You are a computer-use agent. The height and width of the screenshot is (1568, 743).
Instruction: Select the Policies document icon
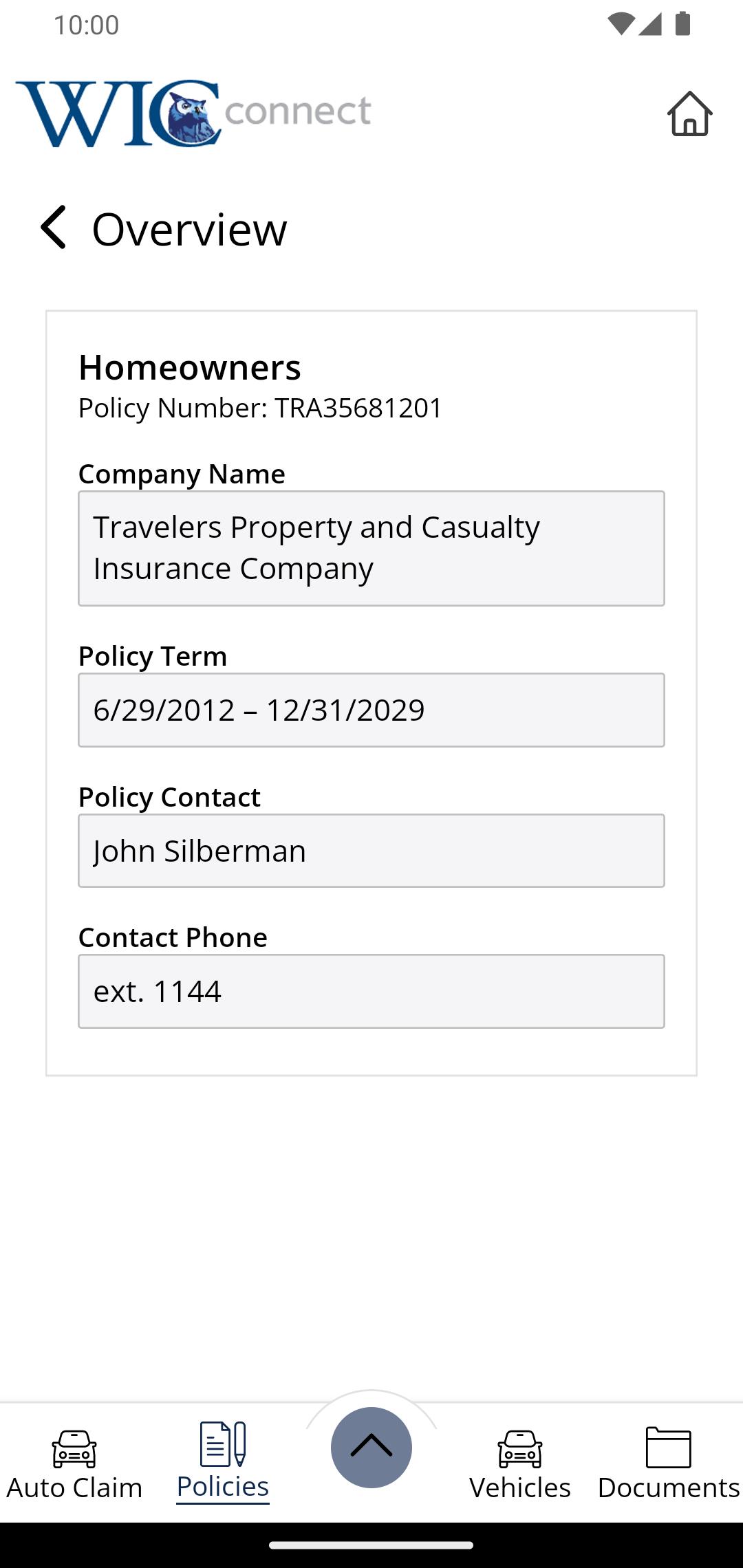tap(223, 1444)
